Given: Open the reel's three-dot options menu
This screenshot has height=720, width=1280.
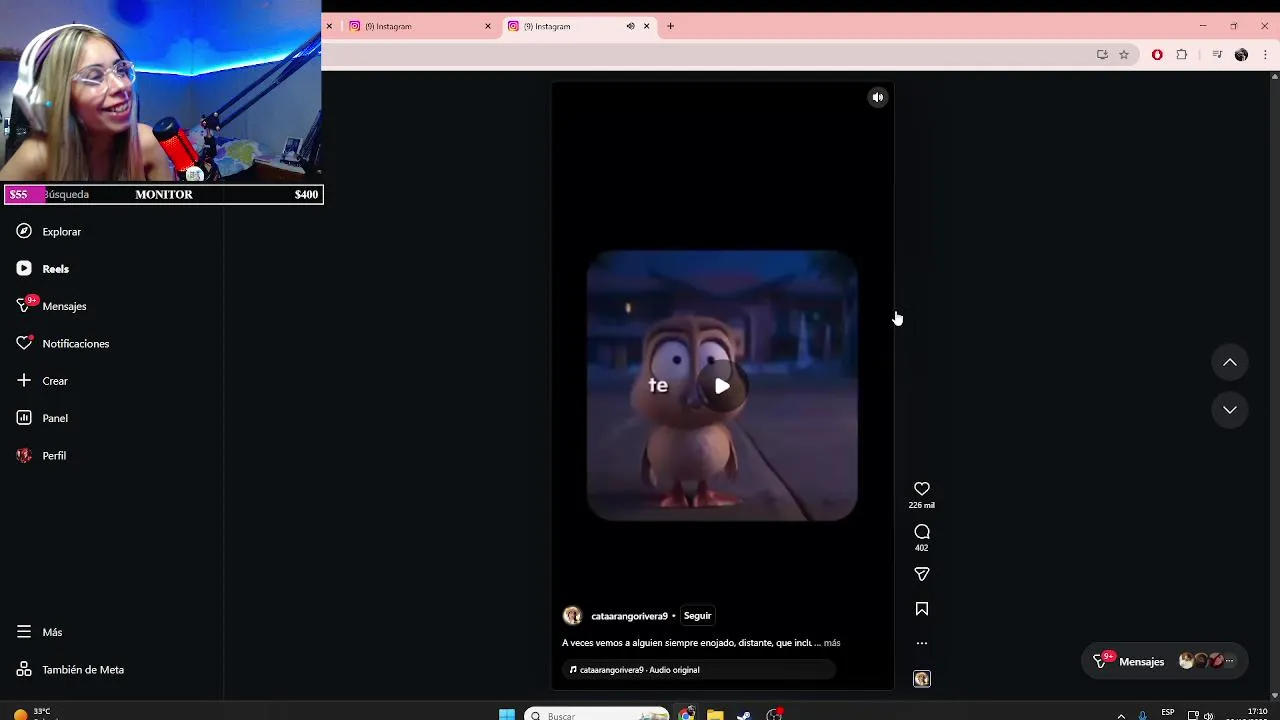Looking at the screenshot, I should 922,643.
